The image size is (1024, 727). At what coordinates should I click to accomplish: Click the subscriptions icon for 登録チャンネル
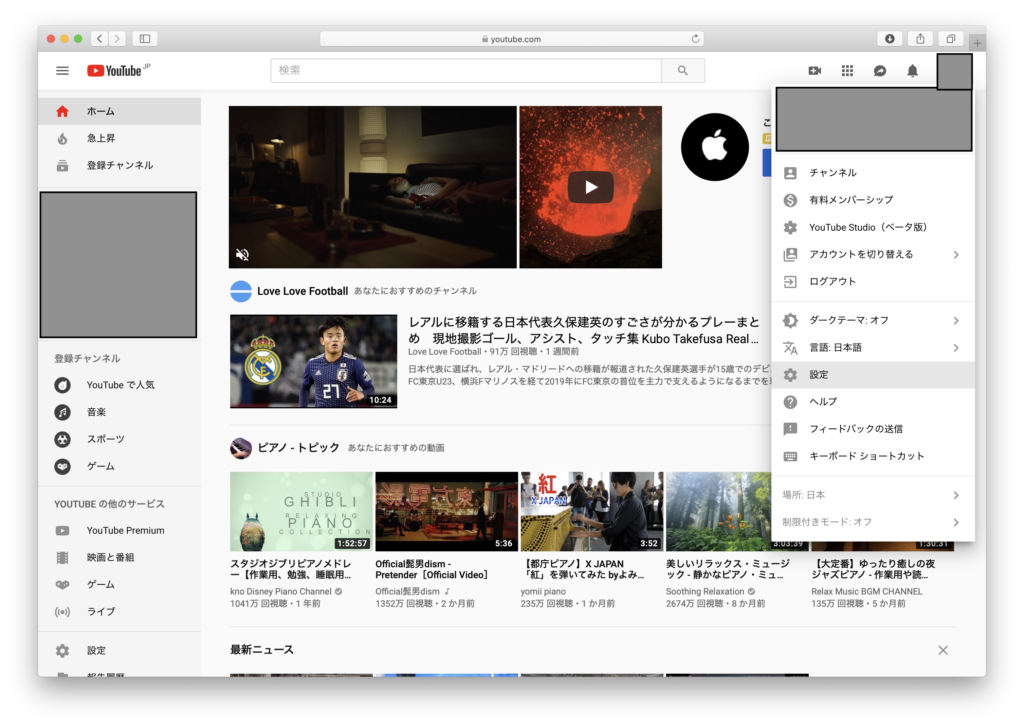coord(62,165)
